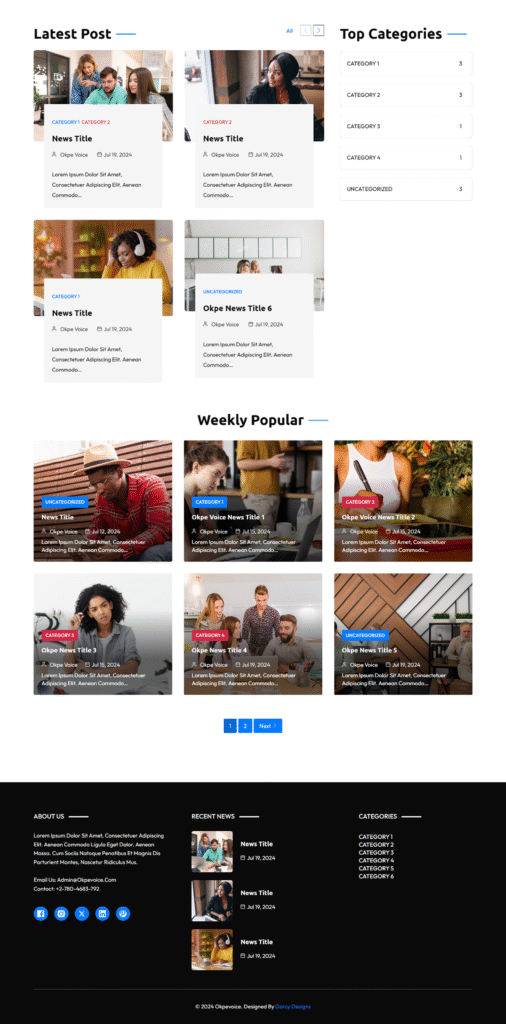
Task: Go to next Latest Post slide arrow
Action: click(x=319, y=30)
